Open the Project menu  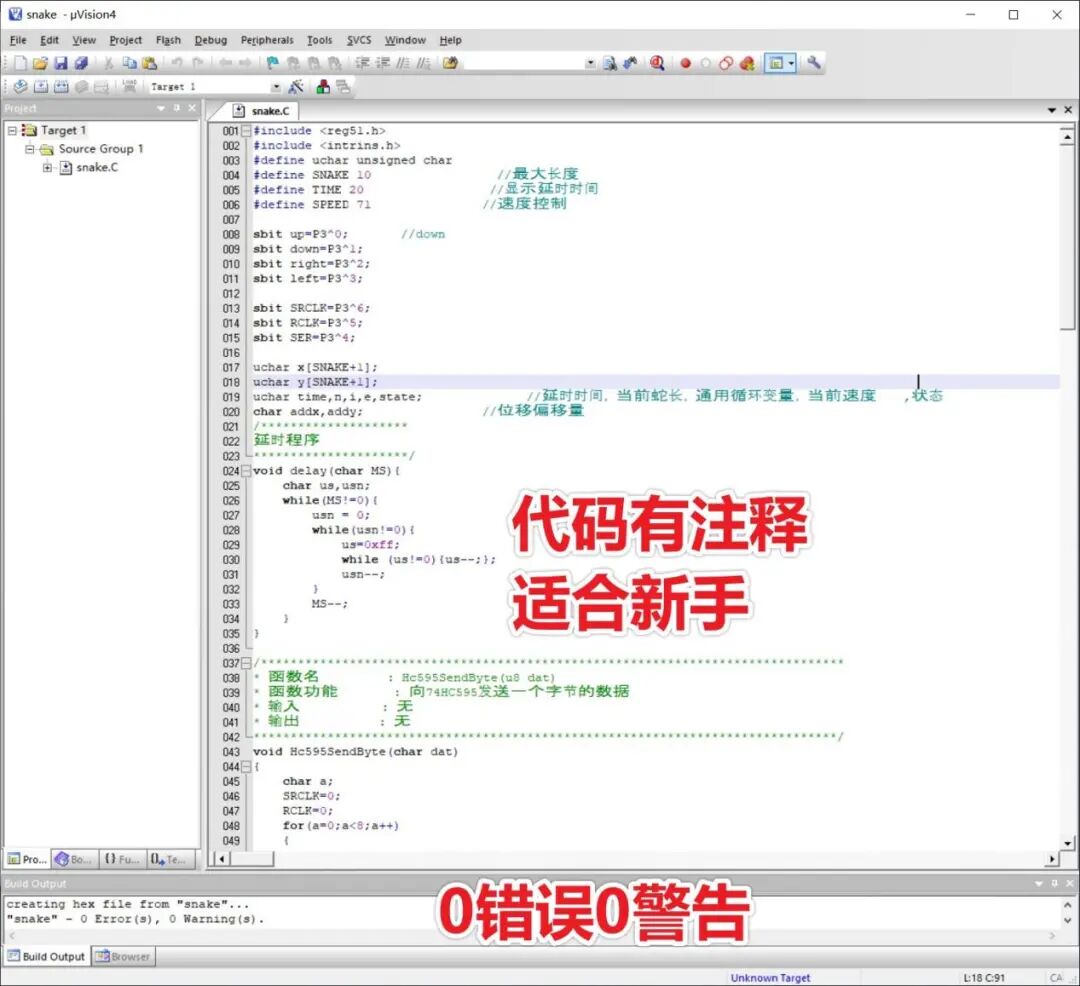(x=125, y=40)
